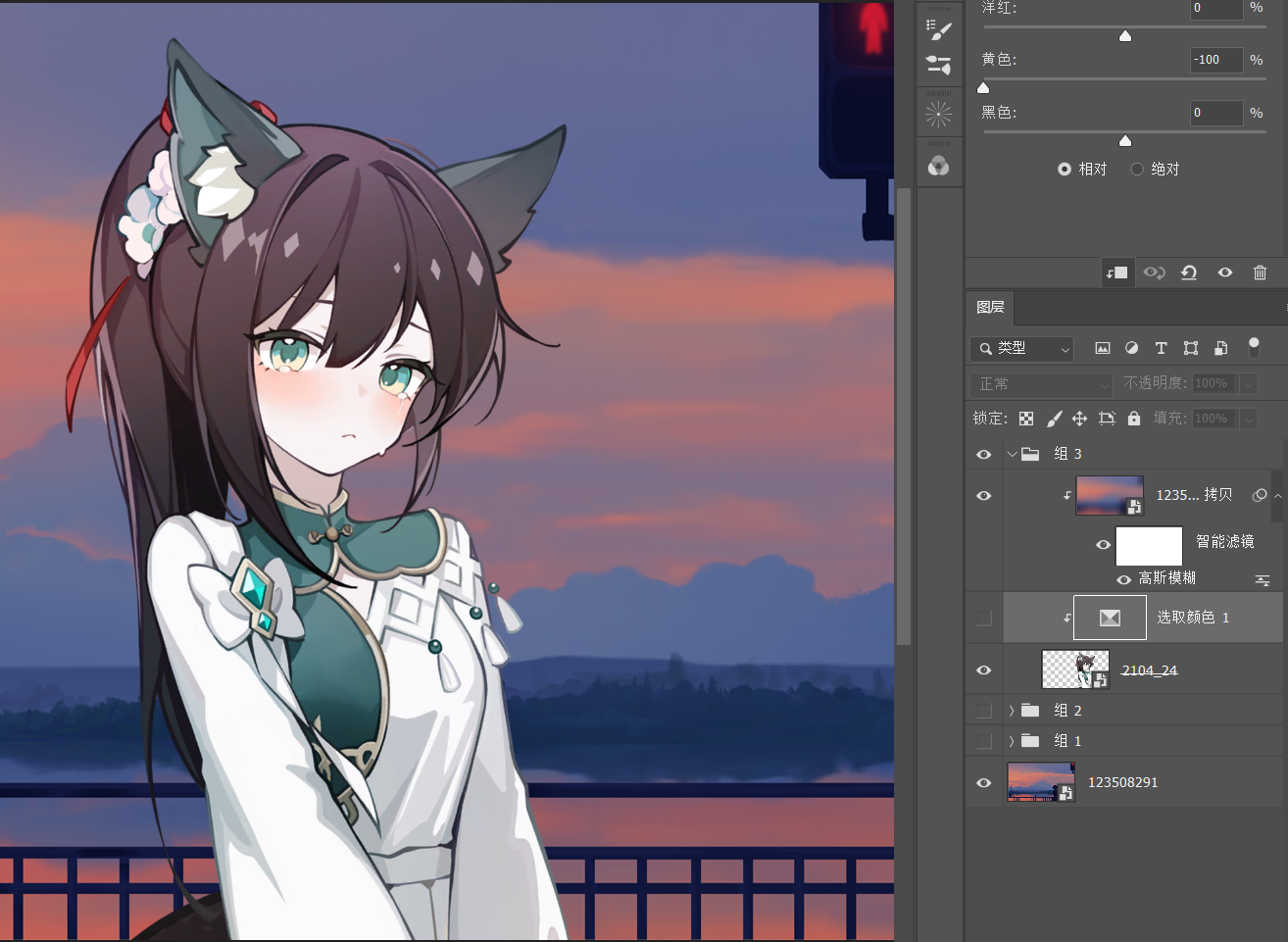Filter layers by adjustment layer icon

1131,348
